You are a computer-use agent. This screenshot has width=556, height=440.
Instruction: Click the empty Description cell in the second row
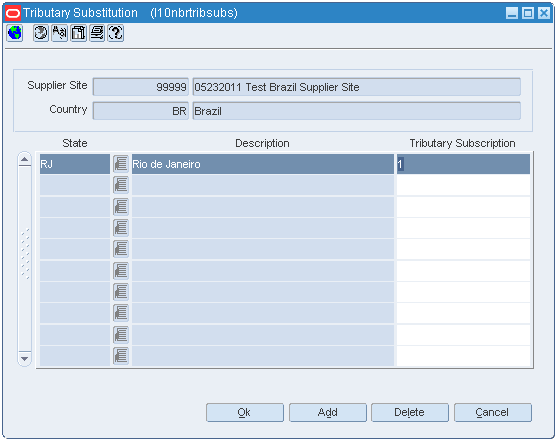(263, 185)
